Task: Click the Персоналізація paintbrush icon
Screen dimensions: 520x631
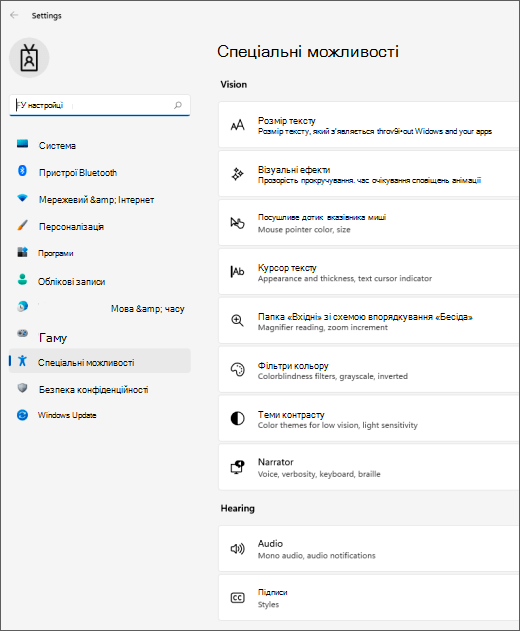Action: point(23,225)
